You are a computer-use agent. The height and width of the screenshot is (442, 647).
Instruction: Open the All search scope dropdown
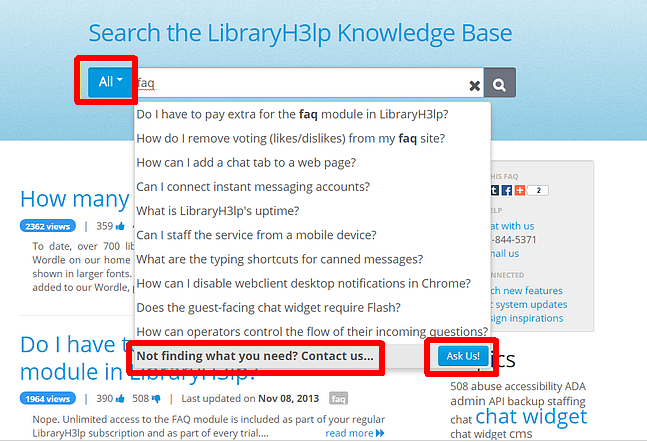(110, 82)
